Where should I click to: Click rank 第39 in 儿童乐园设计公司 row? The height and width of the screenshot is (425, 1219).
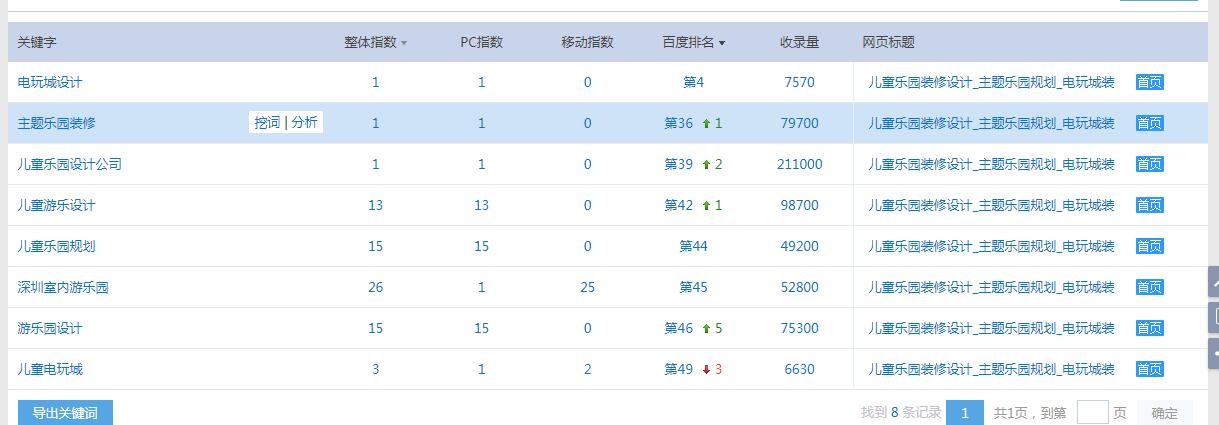(x=678, y=164)
